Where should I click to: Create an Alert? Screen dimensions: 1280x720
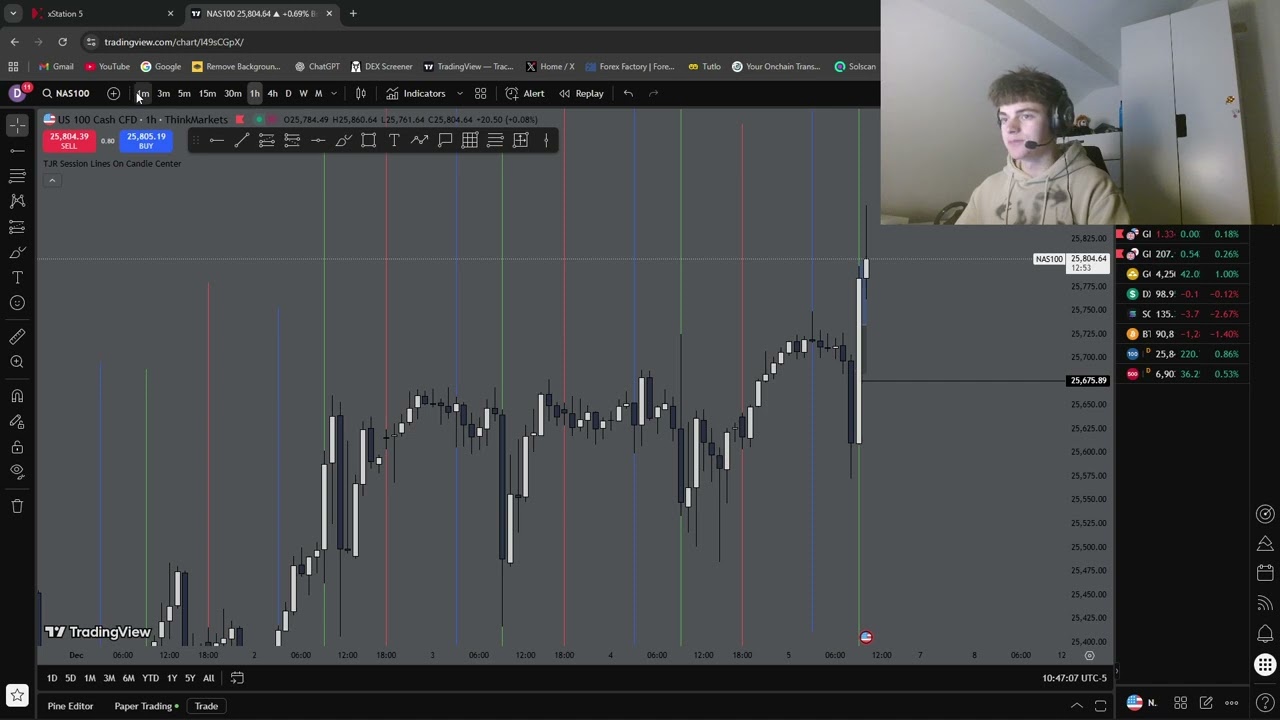pyautogui.click(x=525, y=93)
